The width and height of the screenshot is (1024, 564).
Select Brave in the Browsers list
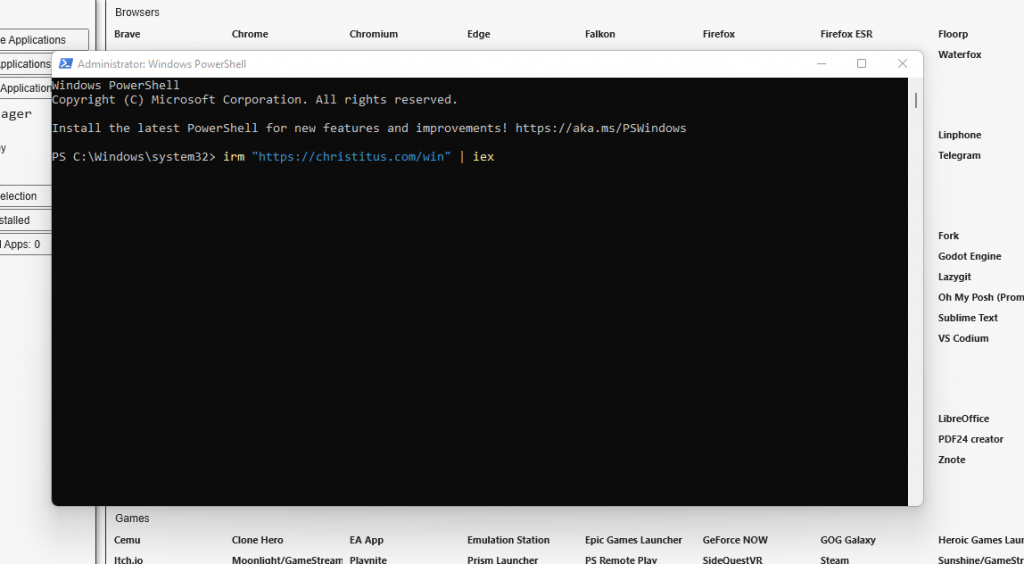[127, 34]
